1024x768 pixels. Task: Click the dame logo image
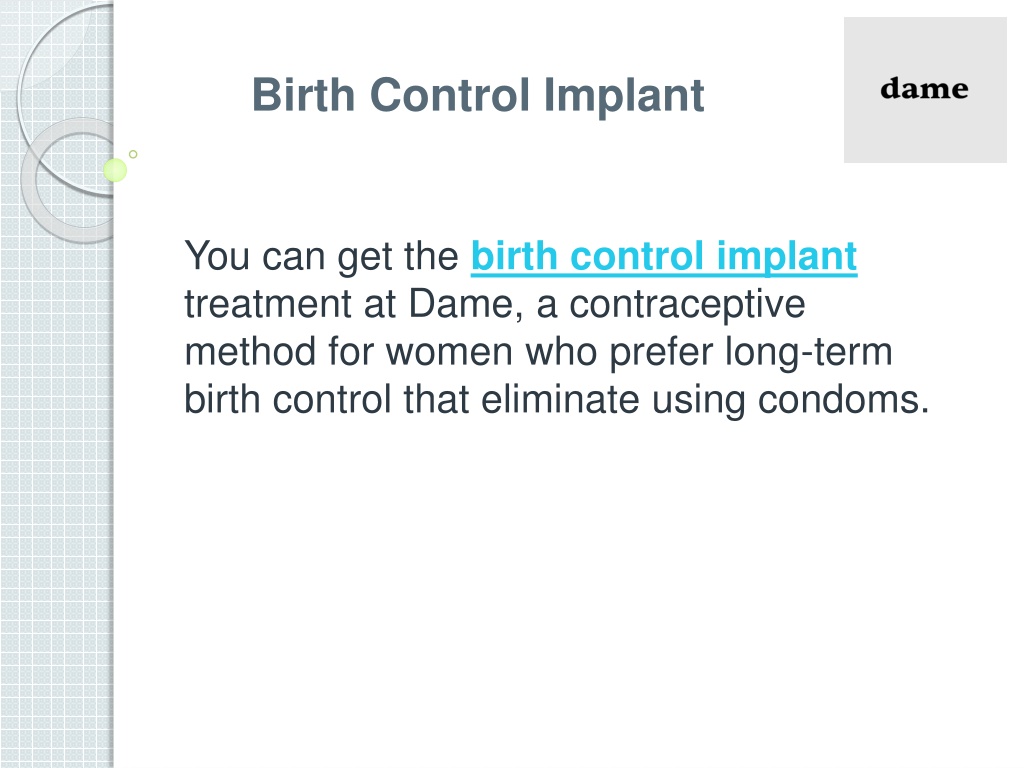925,90
